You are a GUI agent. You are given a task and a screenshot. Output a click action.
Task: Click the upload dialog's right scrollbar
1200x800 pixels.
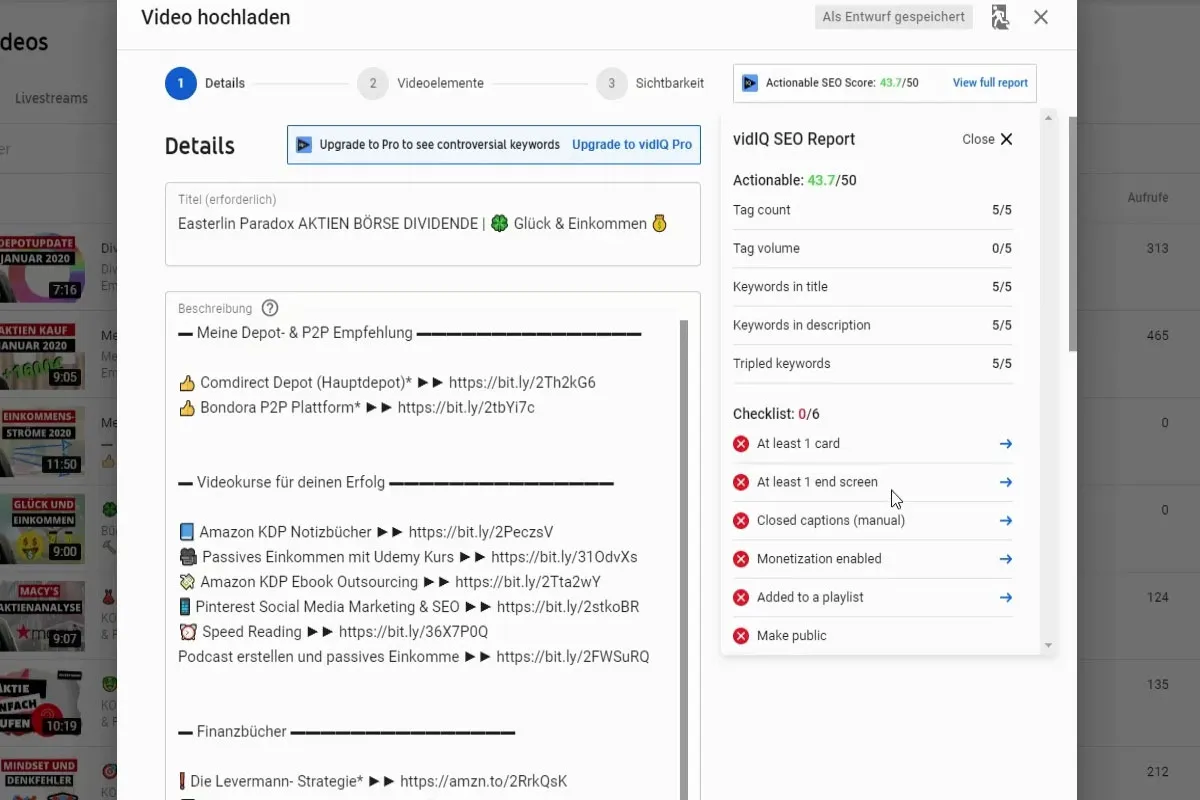tap(1073, 234)
